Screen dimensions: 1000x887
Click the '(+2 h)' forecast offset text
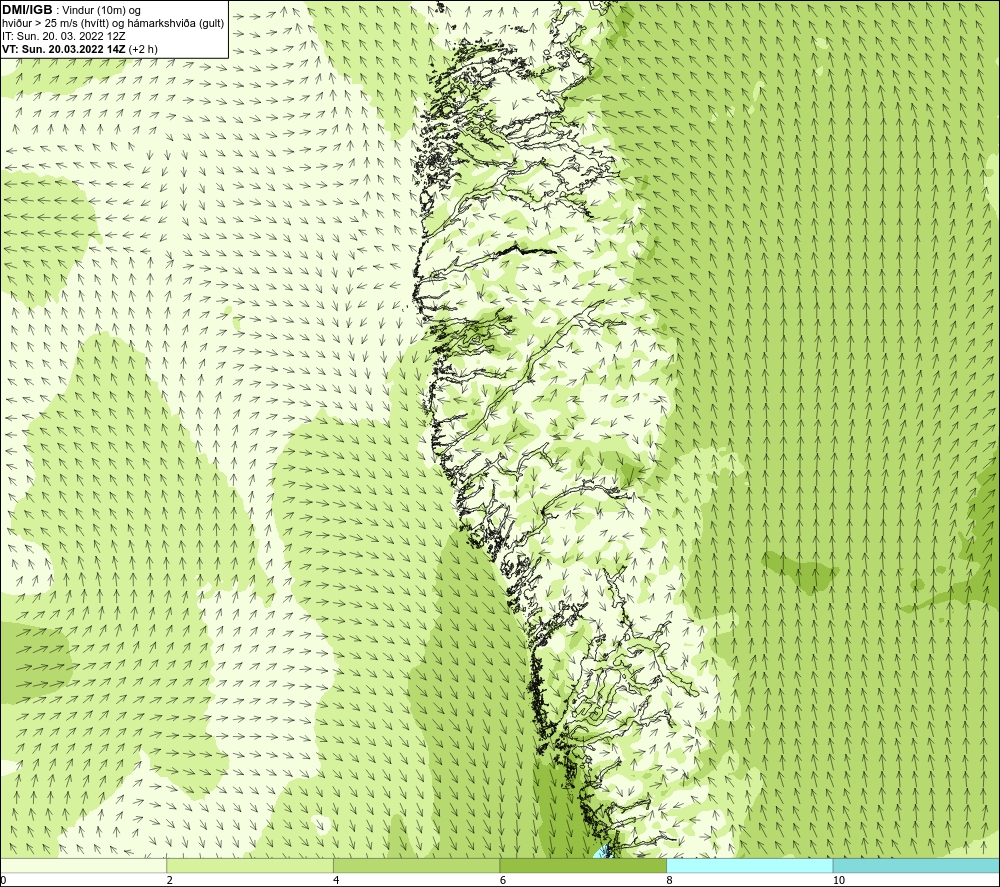click(143, 49)
